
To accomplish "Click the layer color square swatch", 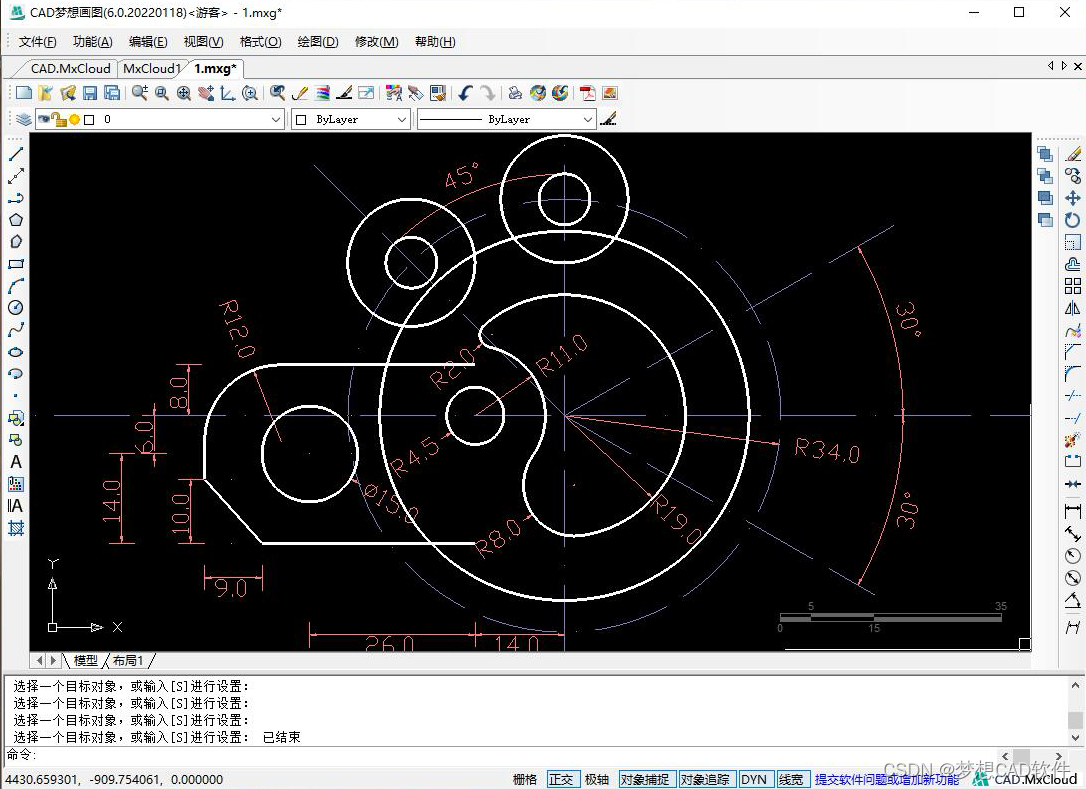I will pyautogui.click(x=89, y=119).
